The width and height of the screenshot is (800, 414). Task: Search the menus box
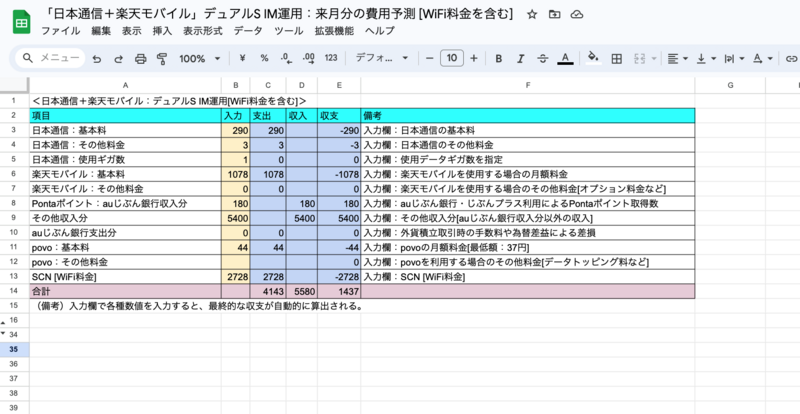[x=50, y=58]
